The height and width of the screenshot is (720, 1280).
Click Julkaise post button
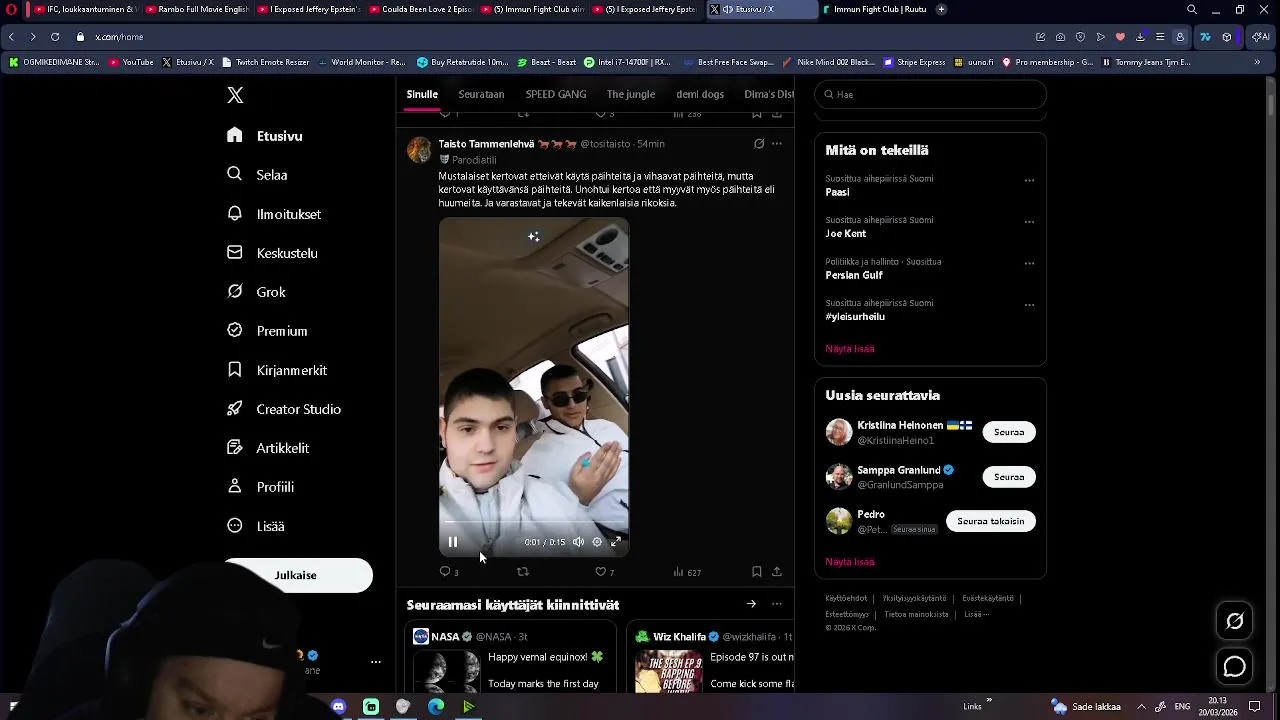[x=296, y=575]
